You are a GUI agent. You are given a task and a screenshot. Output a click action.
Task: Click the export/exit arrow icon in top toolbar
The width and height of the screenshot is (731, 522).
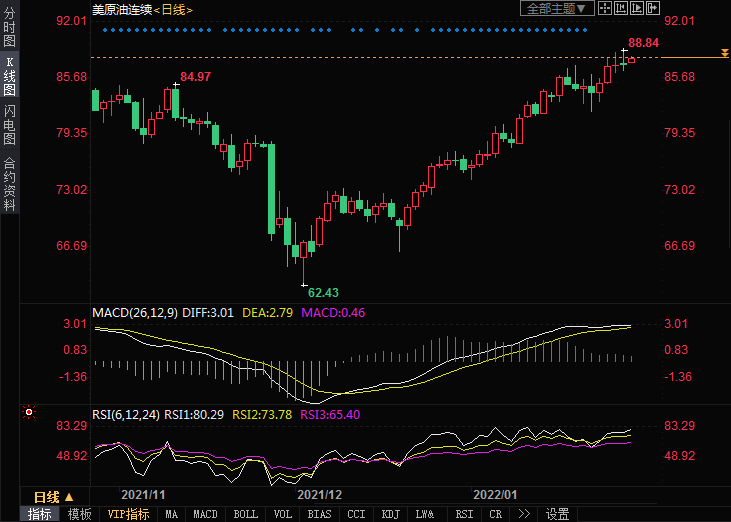point(654,9)
